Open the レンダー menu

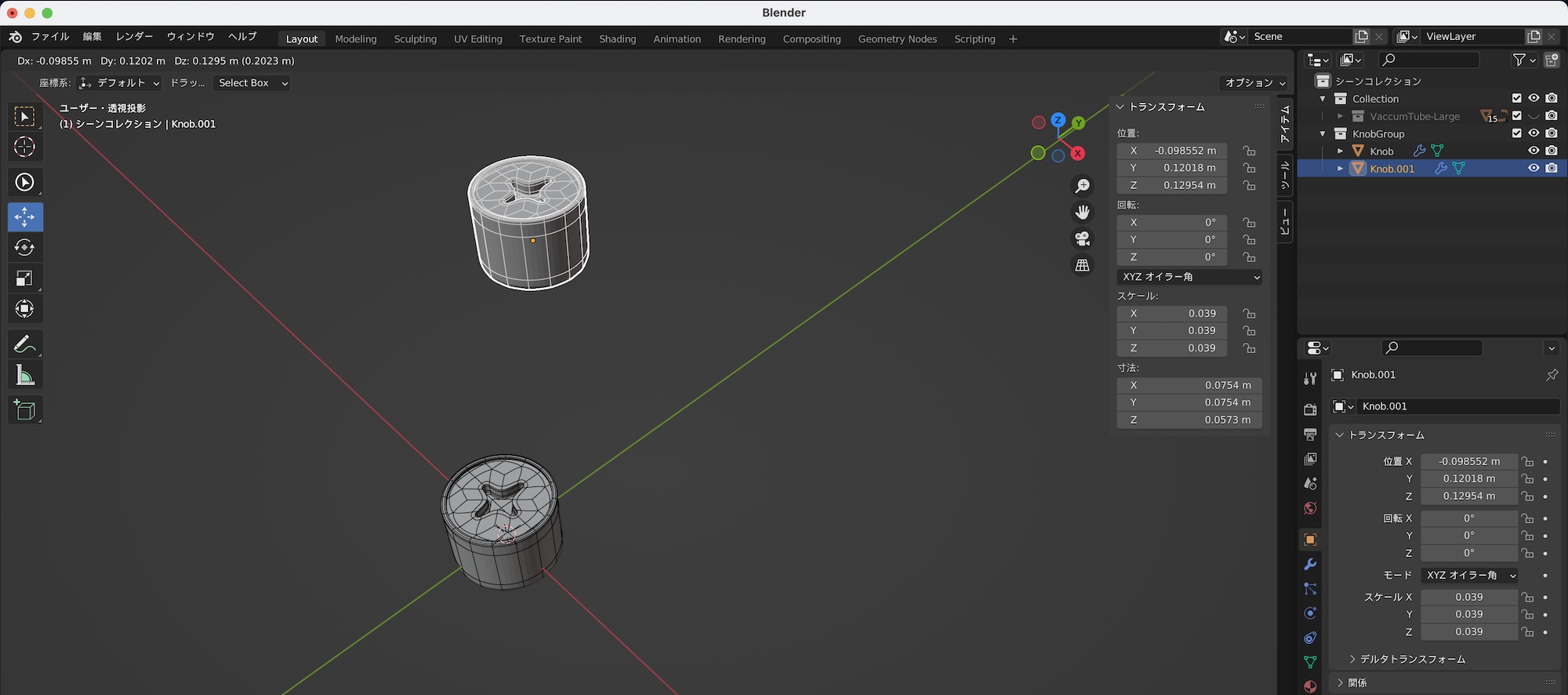134,37
